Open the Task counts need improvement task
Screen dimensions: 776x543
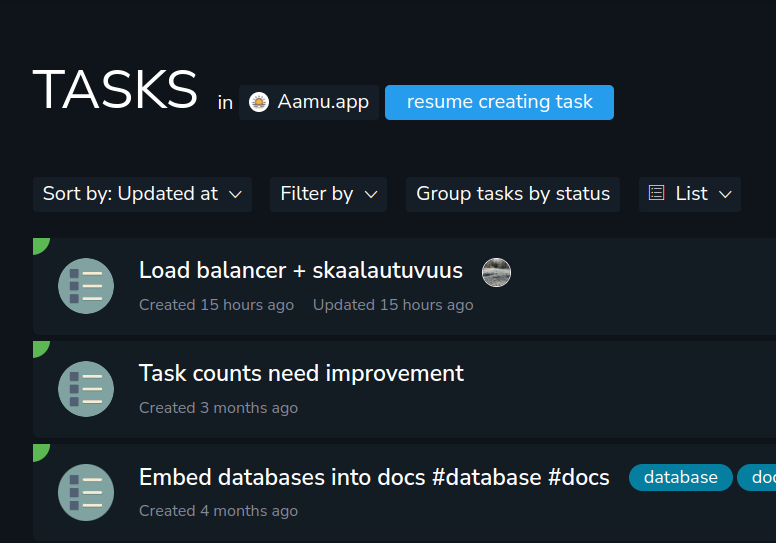tap(301, 373)
